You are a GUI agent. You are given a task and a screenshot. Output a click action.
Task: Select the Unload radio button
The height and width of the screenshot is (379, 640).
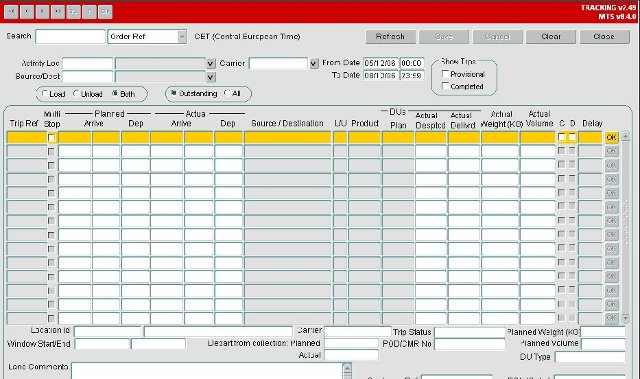pos(76,94)
